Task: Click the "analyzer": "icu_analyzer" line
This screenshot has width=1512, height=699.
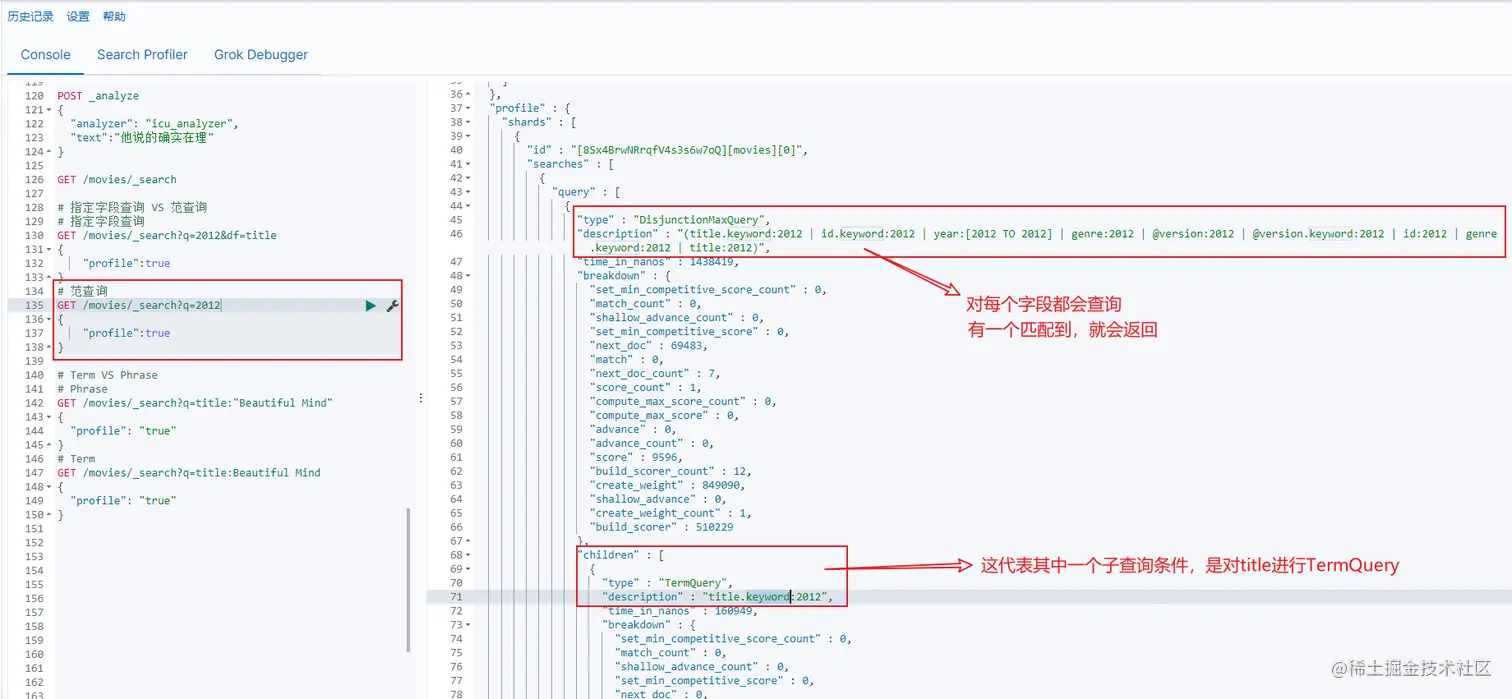Action: pos(155,124)
